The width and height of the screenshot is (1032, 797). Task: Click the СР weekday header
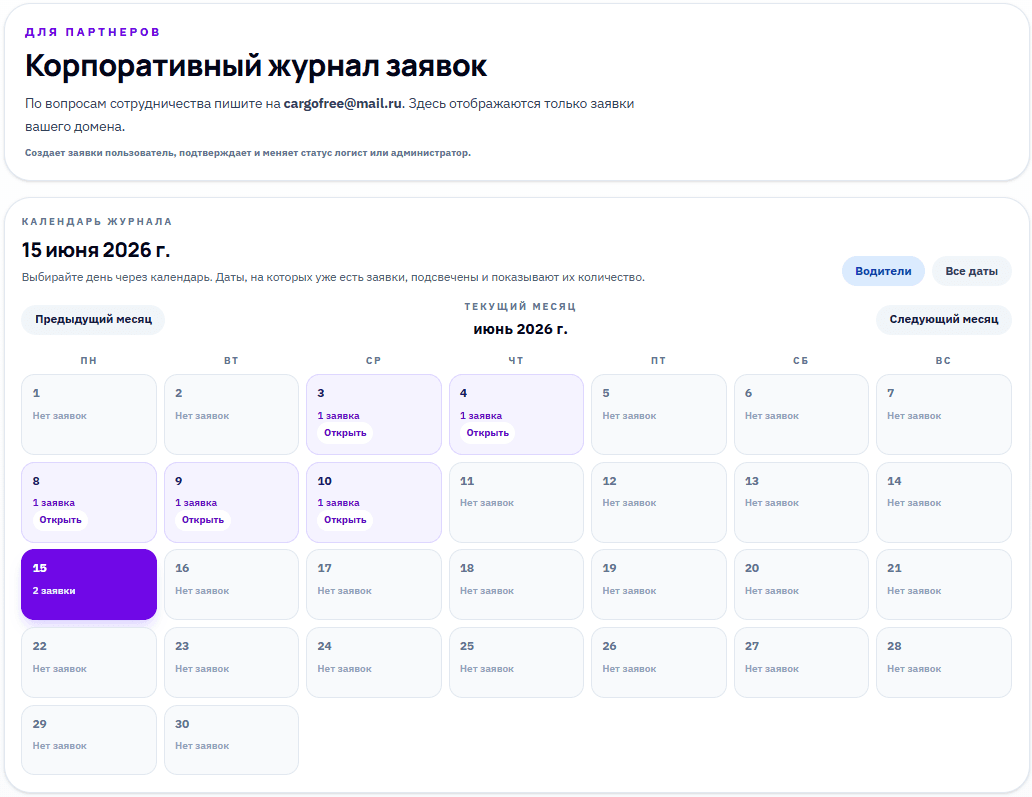pyautogui.click(x=374, y=361)
